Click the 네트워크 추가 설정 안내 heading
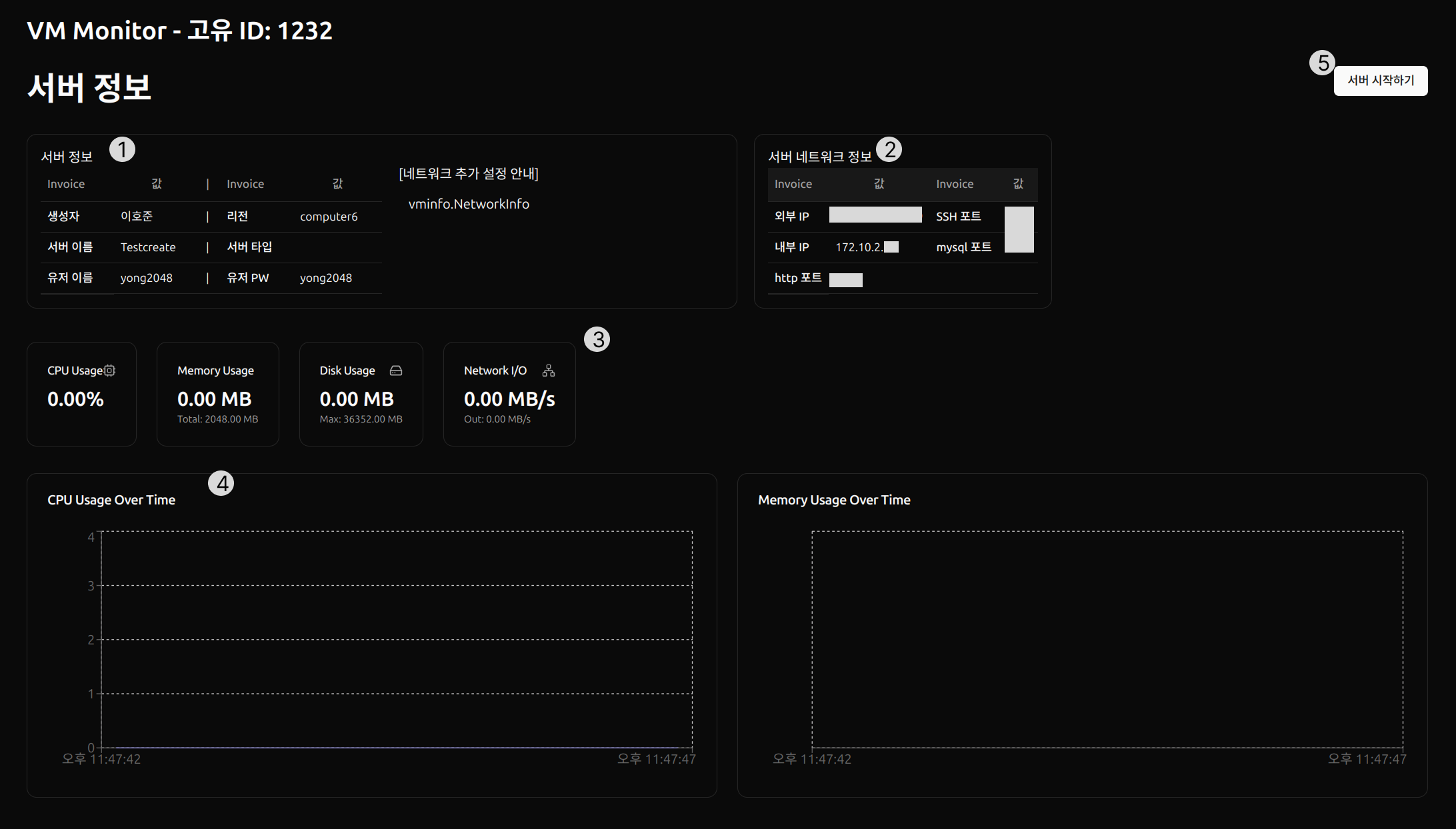The height and width of the screenshot is (829, 1456). [469, 174]
